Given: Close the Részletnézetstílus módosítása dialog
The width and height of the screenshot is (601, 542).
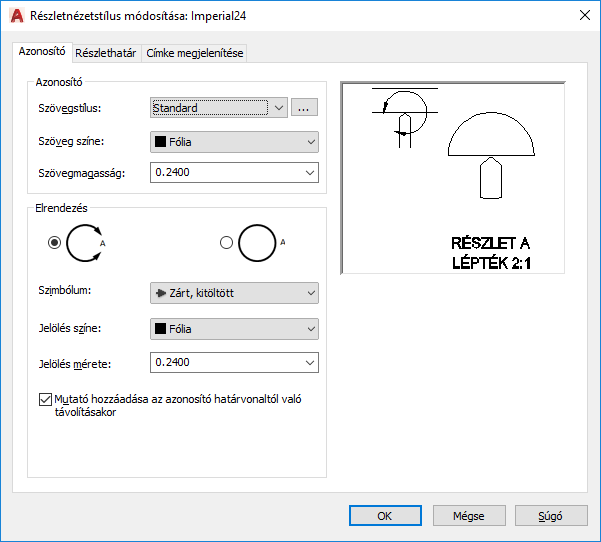Looking at the screenshot, I should pos(585,15).
